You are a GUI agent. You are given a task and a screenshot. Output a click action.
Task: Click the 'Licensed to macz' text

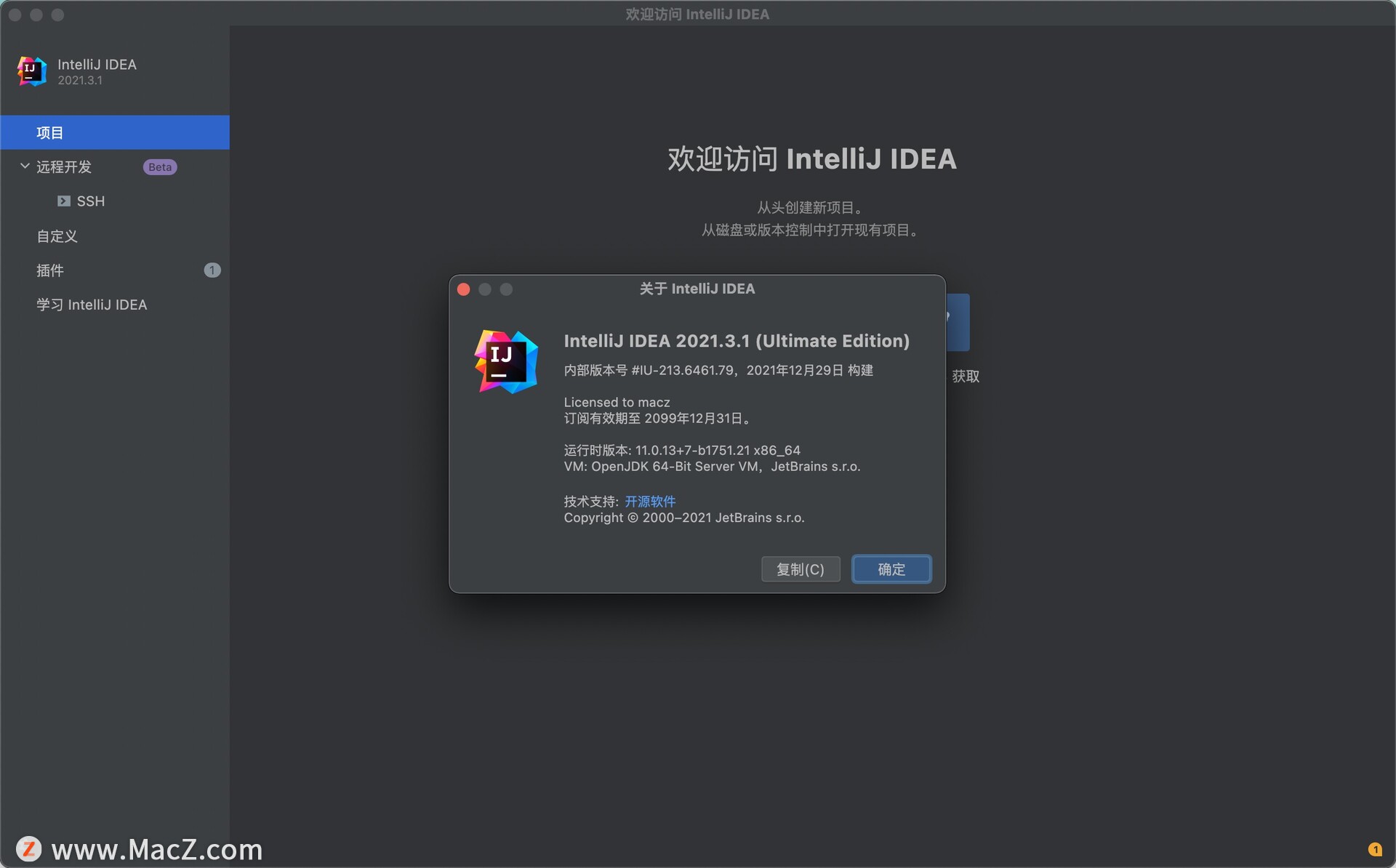[x=617, y=402]
